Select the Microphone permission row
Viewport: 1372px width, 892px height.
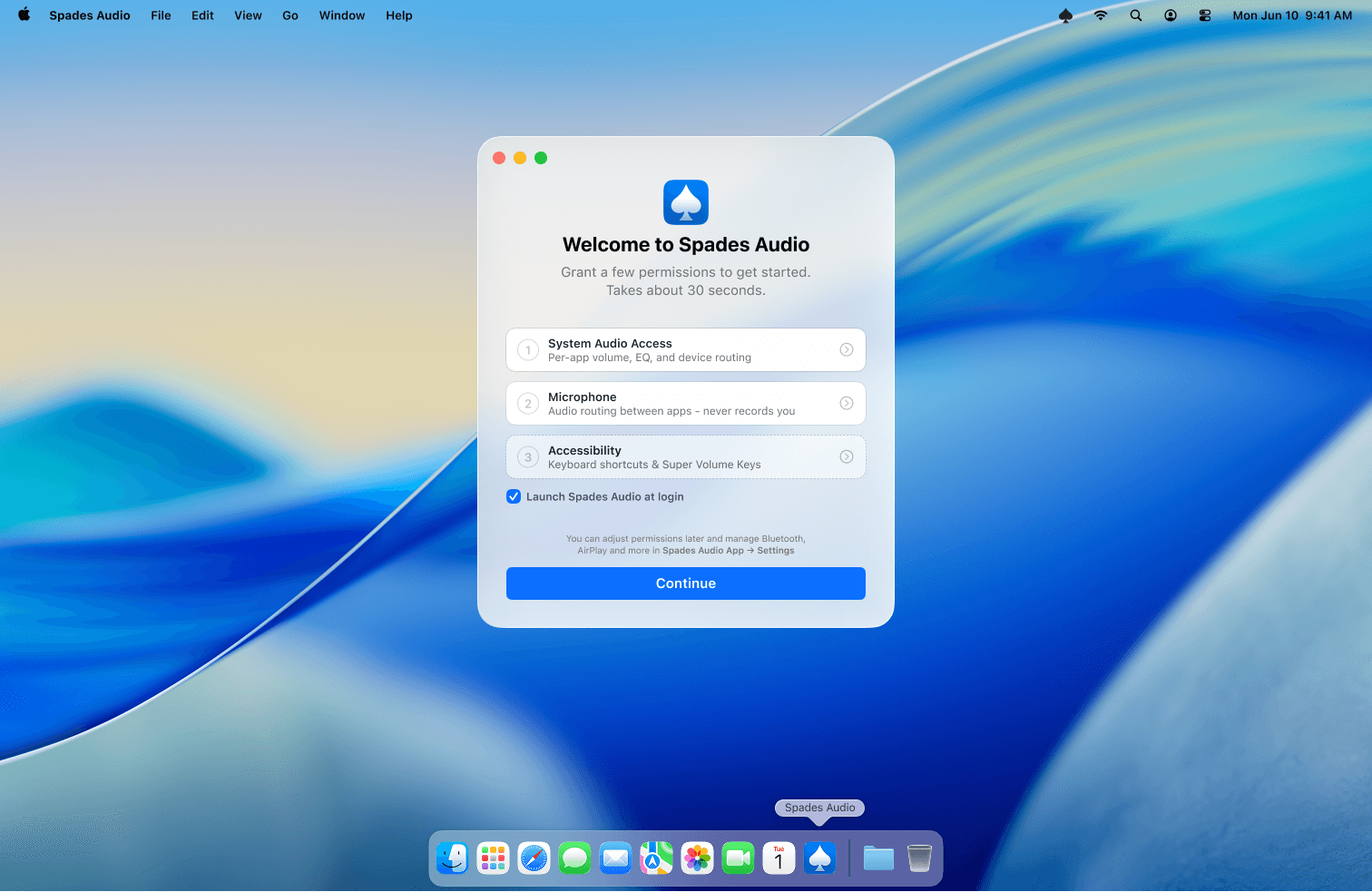(x=671, y=404)
